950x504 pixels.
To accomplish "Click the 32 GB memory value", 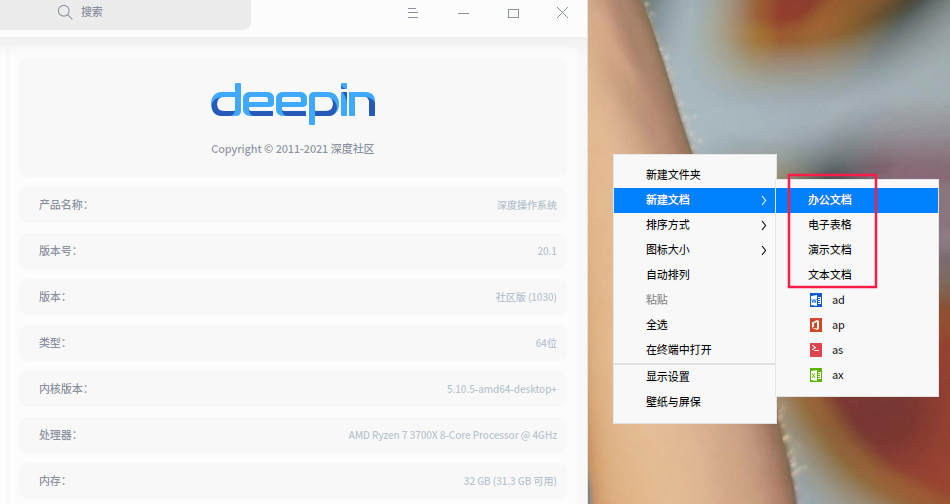I will [x=510, y=481].
